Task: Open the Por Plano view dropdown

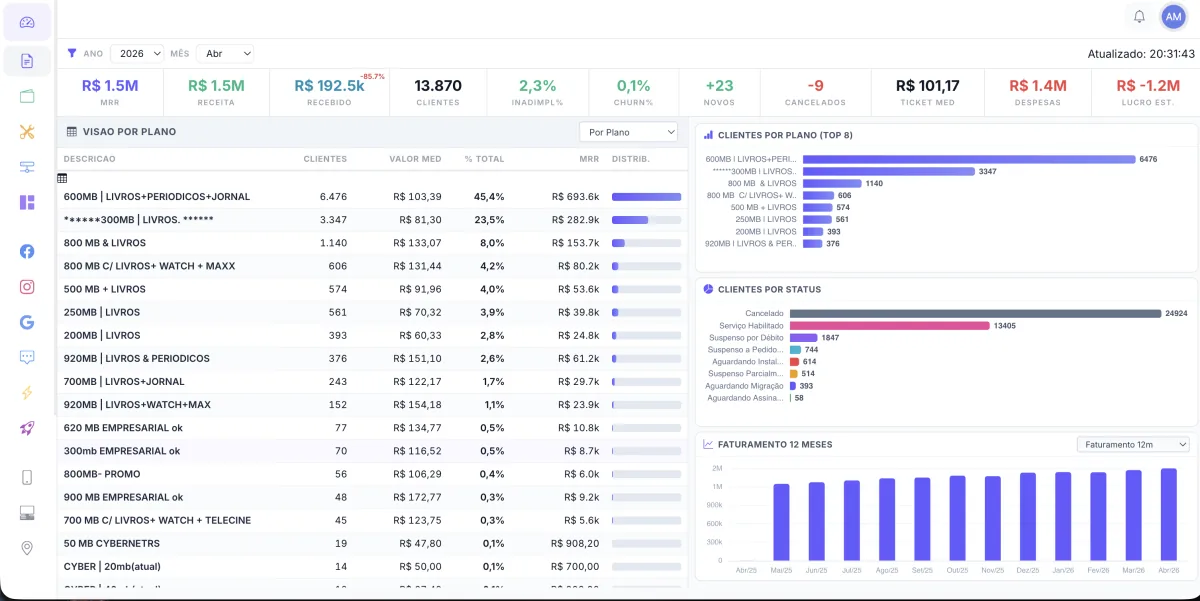Action: click(x=628, y=132)
